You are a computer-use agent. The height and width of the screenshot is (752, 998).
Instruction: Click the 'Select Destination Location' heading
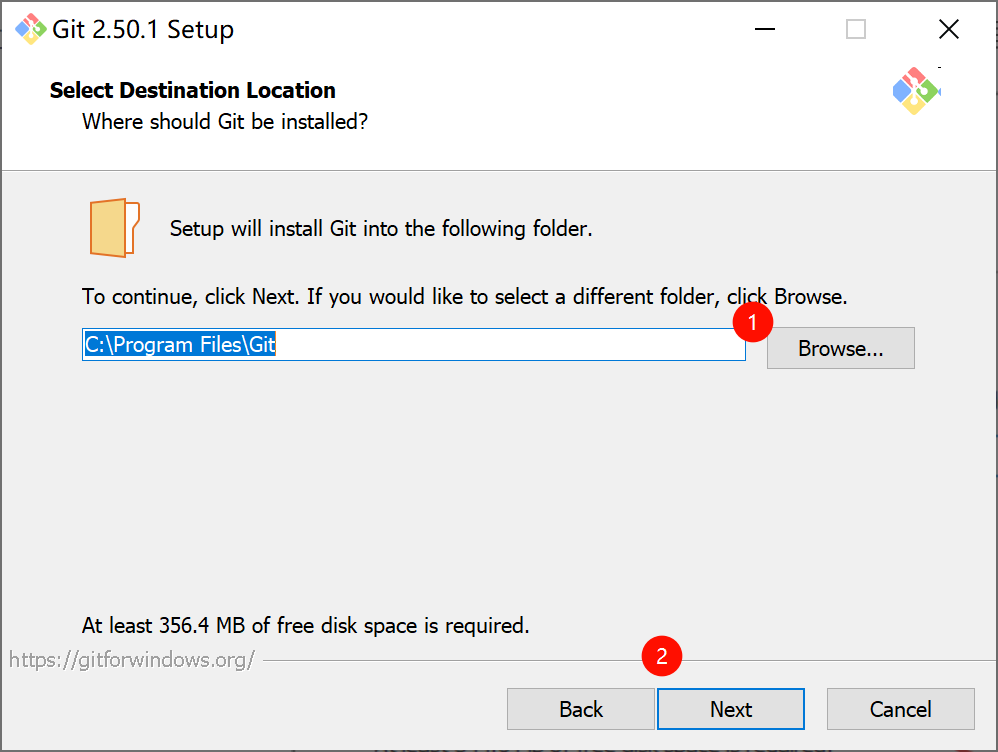(x=192, y=90)
